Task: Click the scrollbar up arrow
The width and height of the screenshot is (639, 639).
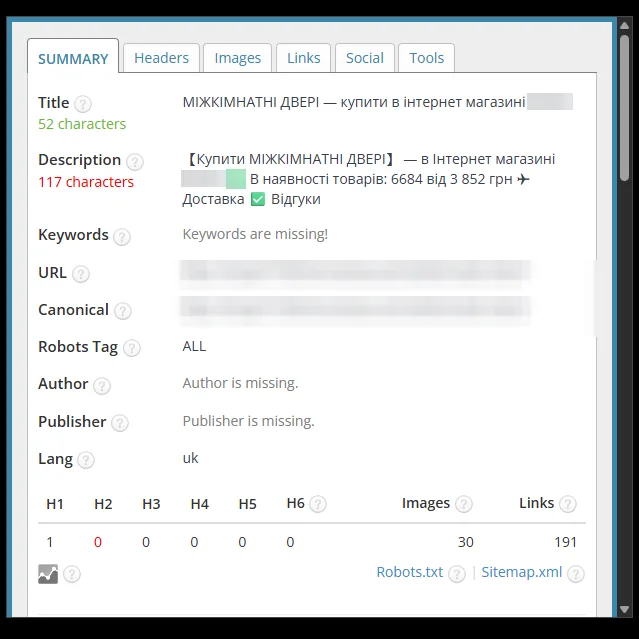Action: pos(624,26)
